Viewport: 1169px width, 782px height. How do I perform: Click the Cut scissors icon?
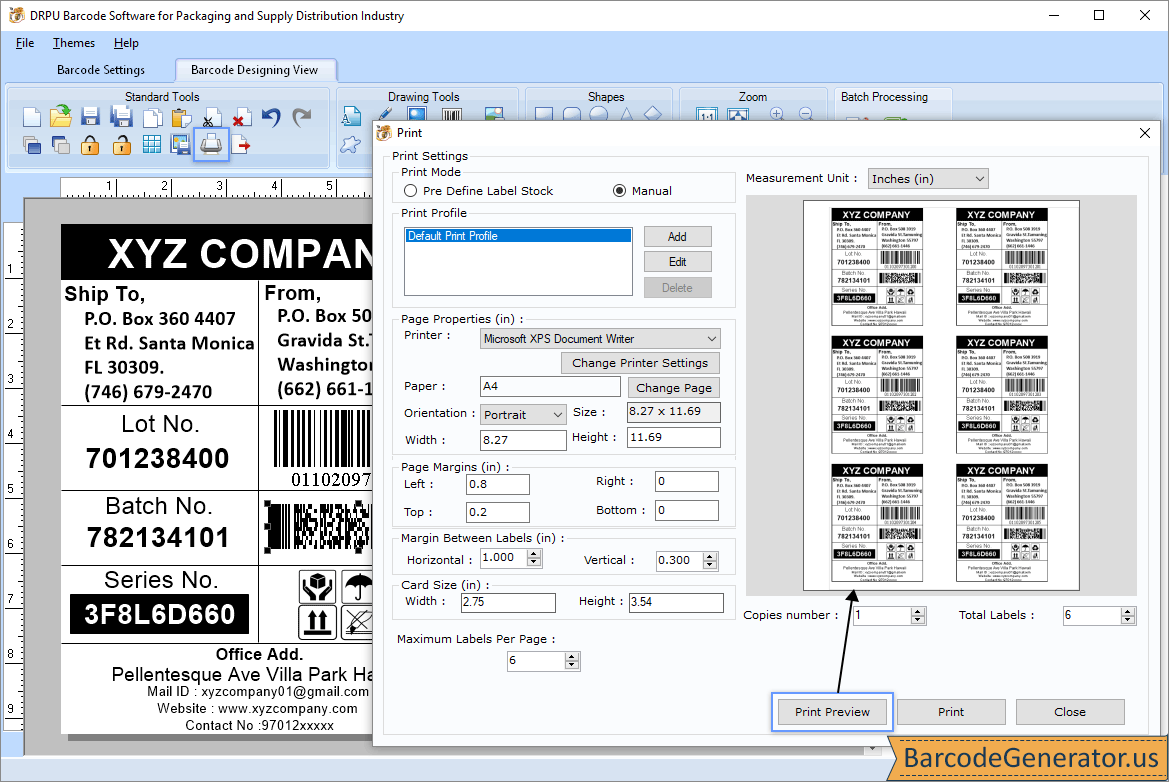click(211, 119)
